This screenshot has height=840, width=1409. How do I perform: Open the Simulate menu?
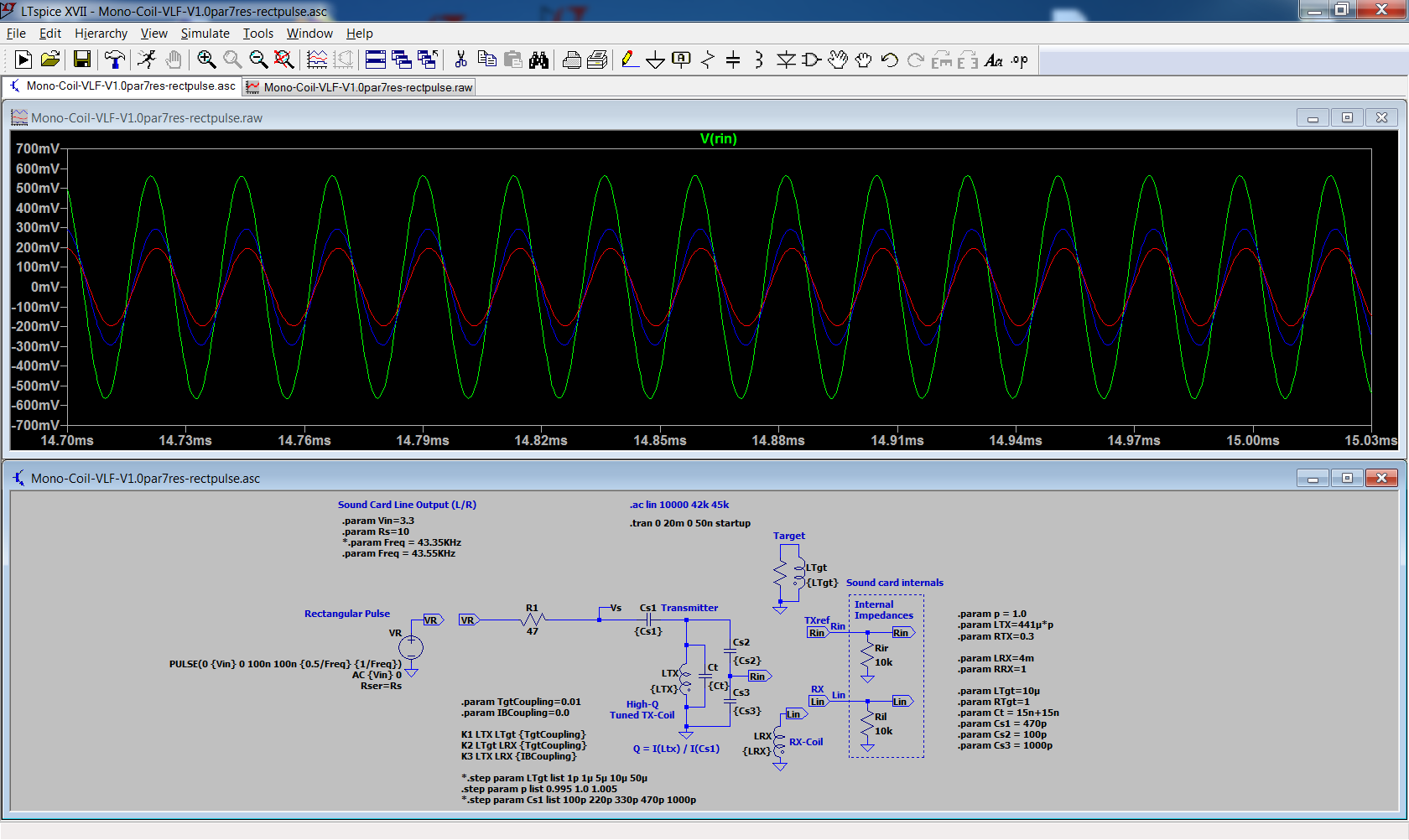[x=205, y=34]
